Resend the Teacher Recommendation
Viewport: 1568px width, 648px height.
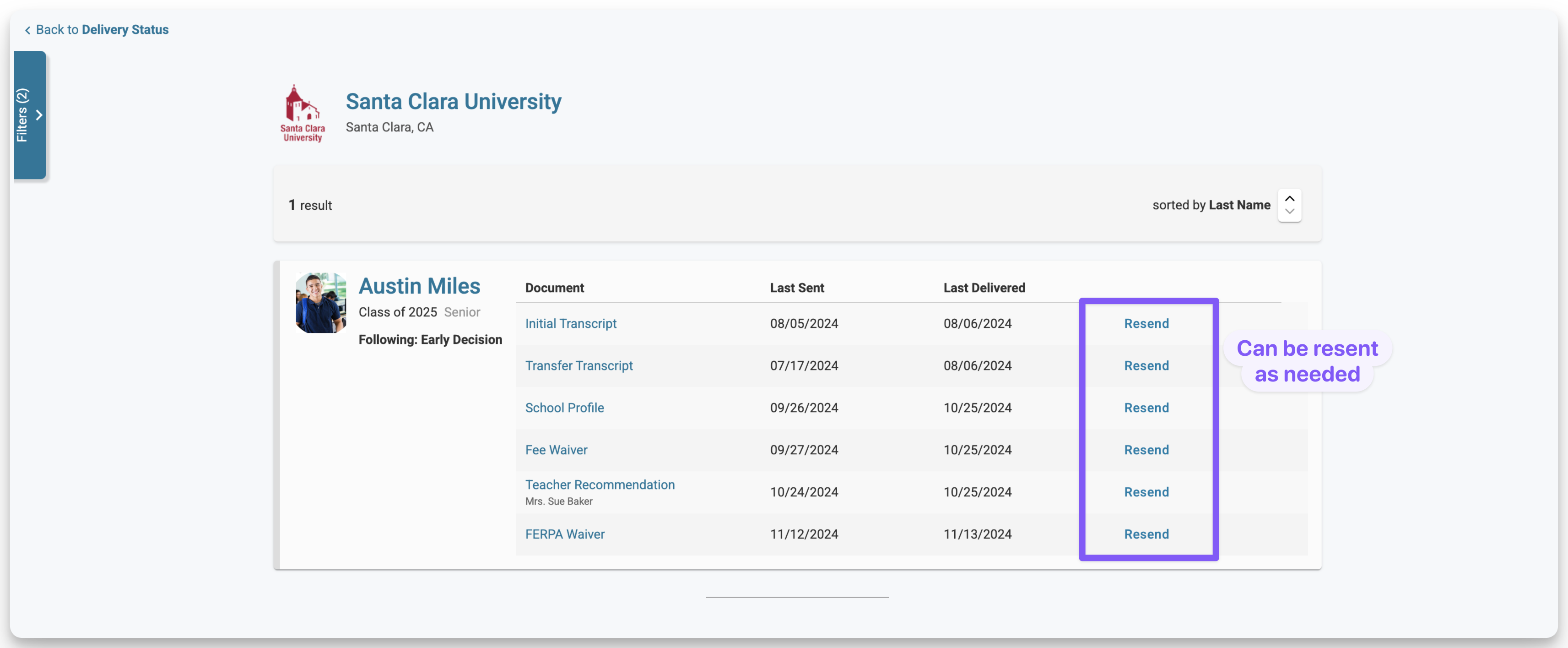click(1146, 491)
